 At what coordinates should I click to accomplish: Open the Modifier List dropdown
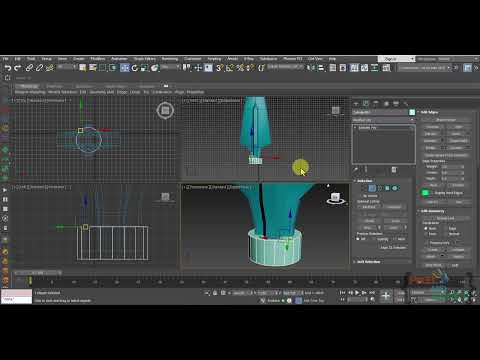(x=384, y=120)
